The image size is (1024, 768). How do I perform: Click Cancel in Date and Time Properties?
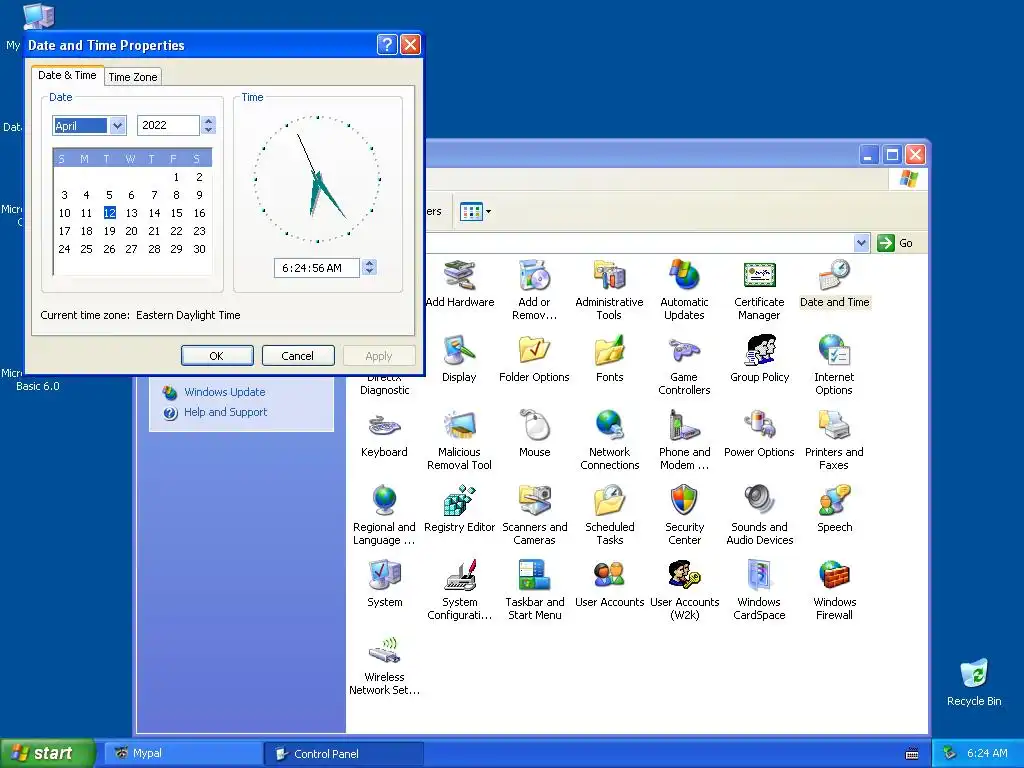click(298, 356)
